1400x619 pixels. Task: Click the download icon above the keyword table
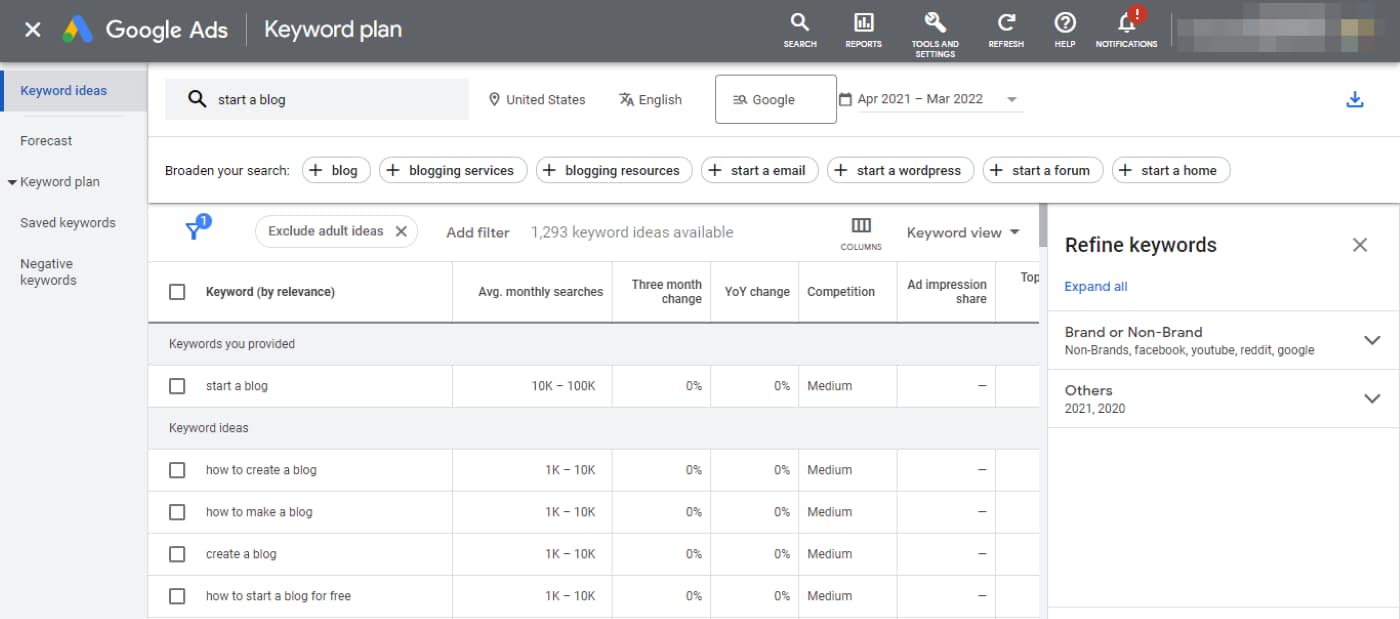coord(1355,99)
